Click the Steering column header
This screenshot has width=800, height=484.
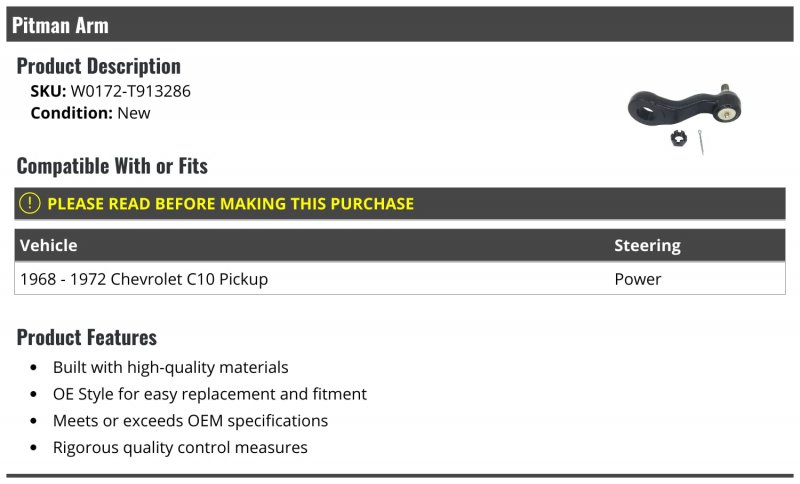(647, 245)
